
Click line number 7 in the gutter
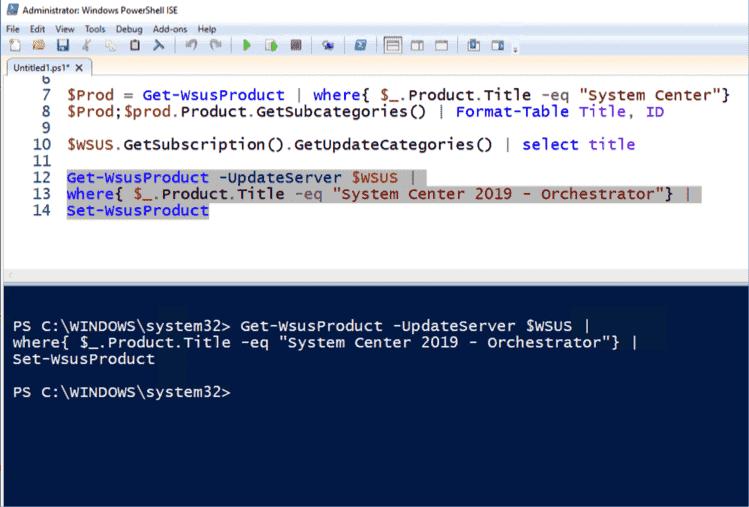46,95
